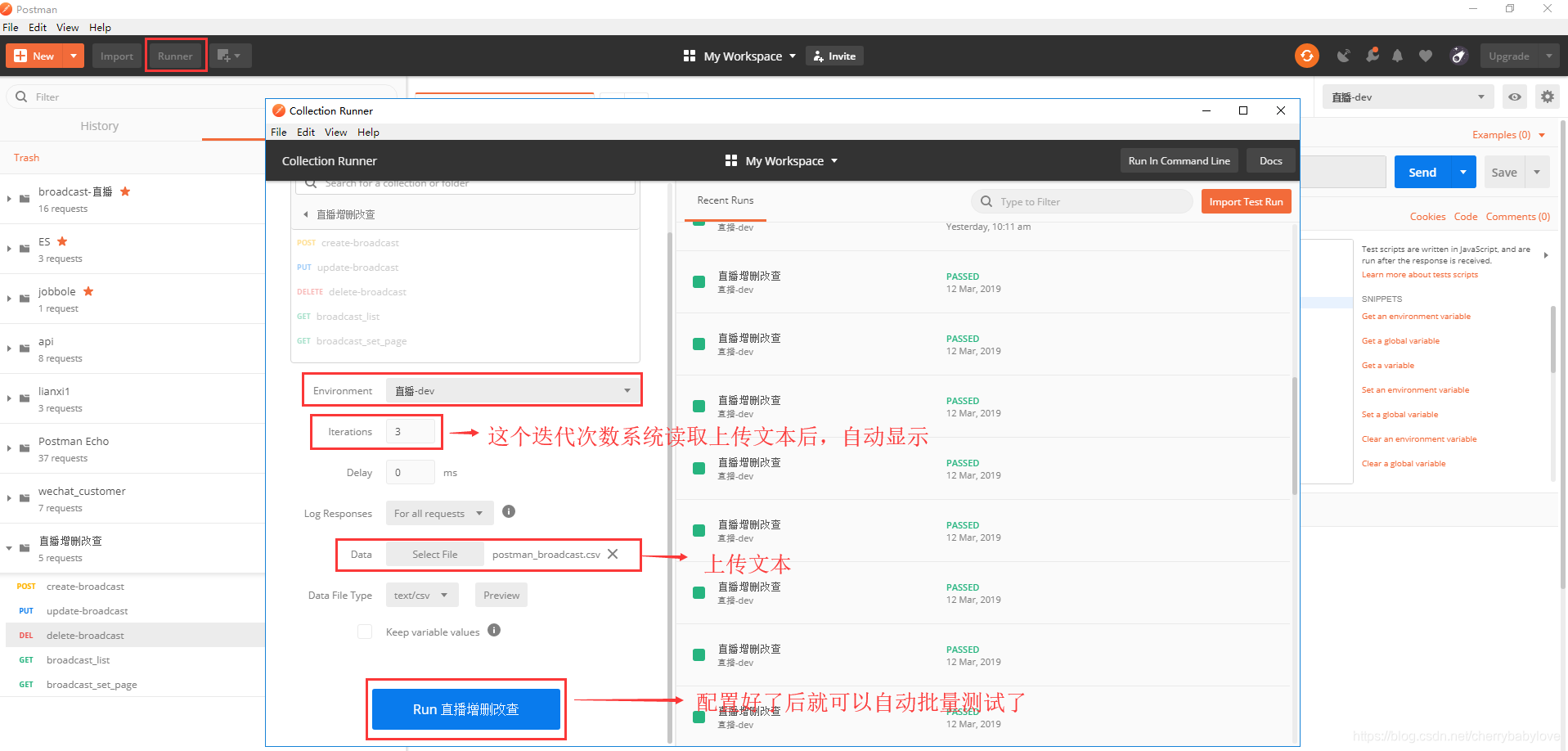Image resolution: width=1568 pixels, height=751 pixels.
Task: Open Runner View menu
Action: (x=335, y=132)
